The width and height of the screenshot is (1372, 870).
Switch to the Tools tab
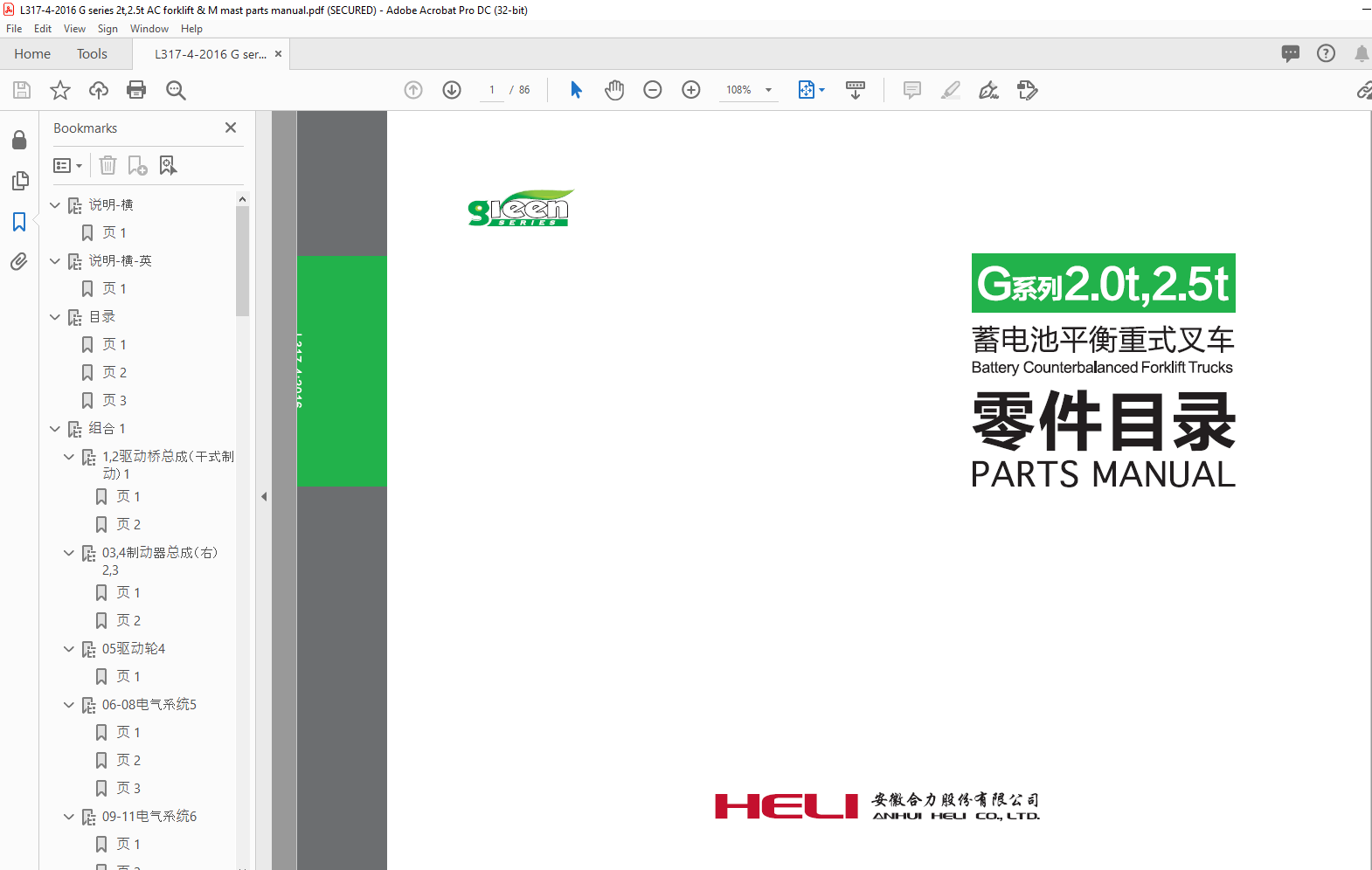[92, 53]
